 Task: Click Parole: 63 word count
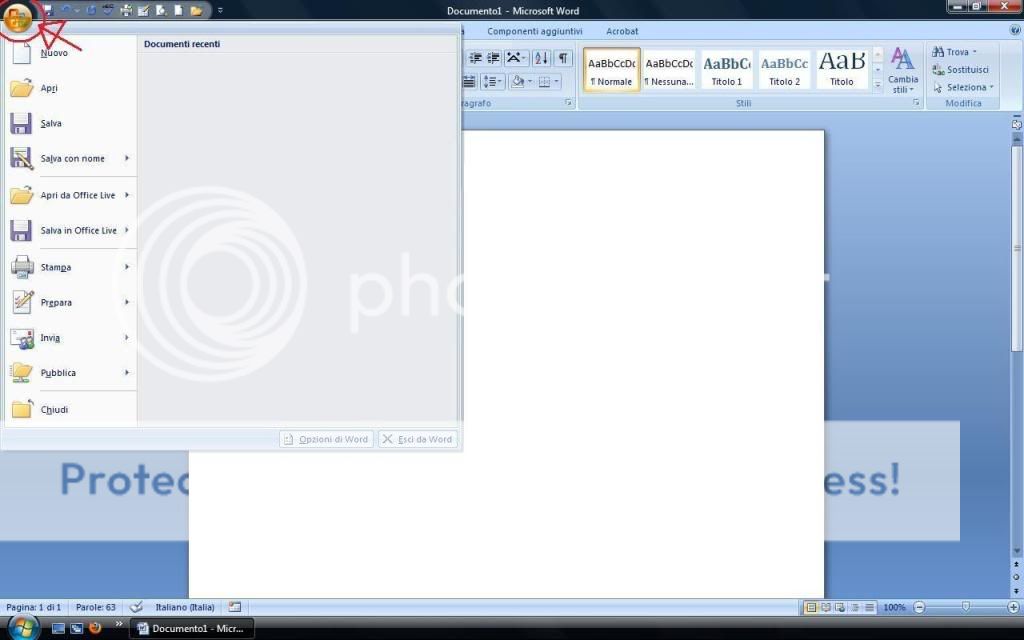[95, 607]
